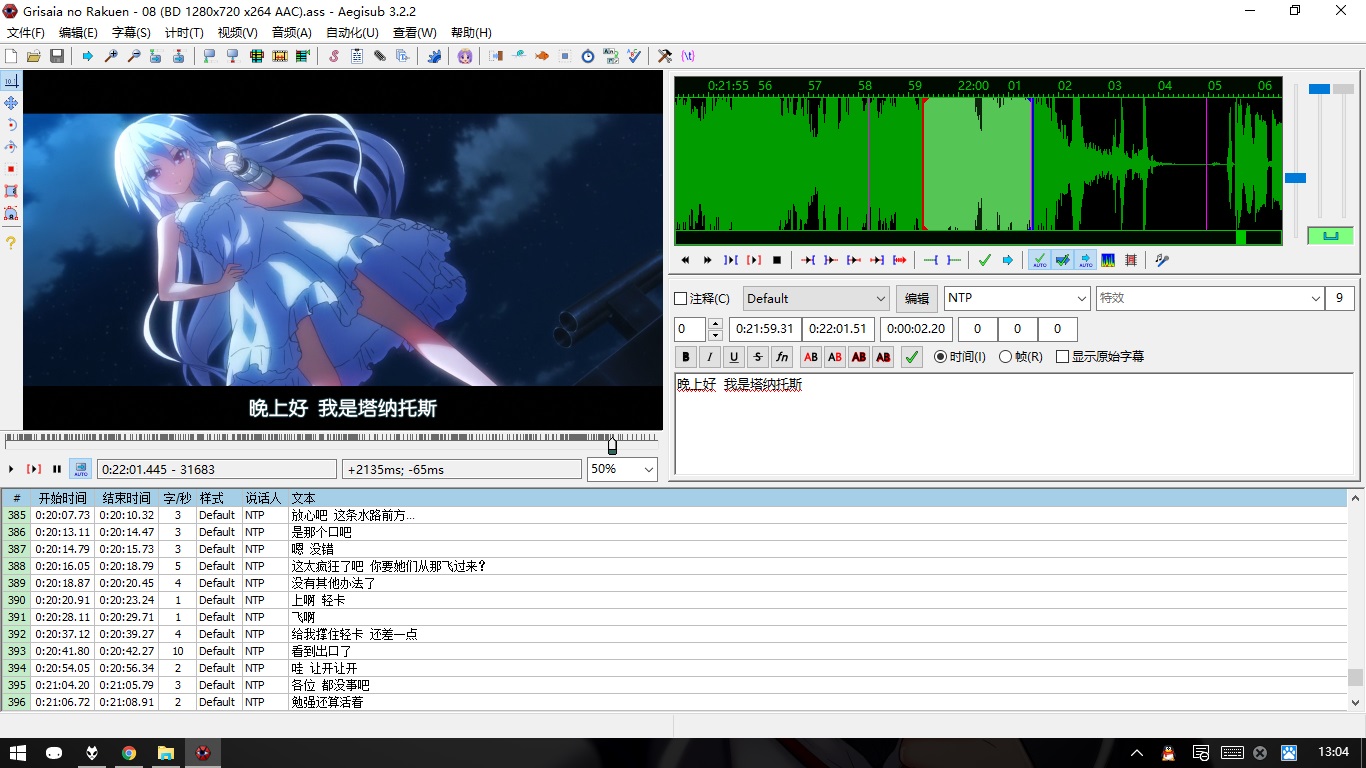
Task: Select the standard crosshair visual tool
Action: pos(11,81)
